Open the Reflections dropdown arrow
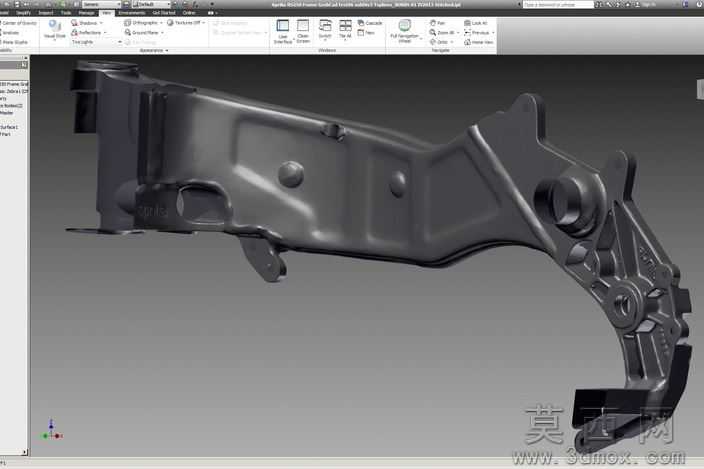 click(x=105, y=33)
